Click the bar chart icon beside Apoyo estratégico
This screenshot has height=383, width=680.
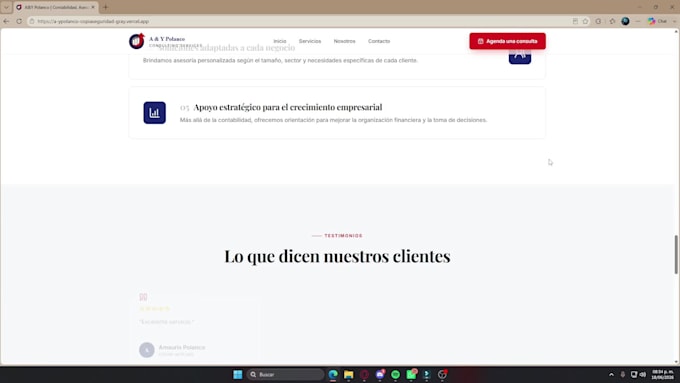pyautogui.click(x=154, y=113)
